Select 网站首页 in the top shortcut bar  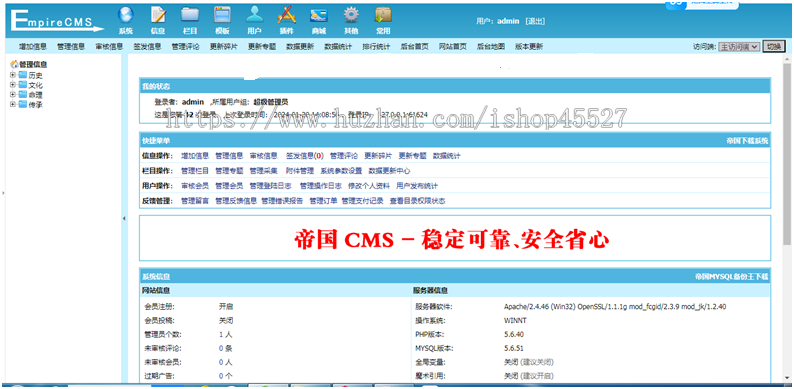[452, 47]
